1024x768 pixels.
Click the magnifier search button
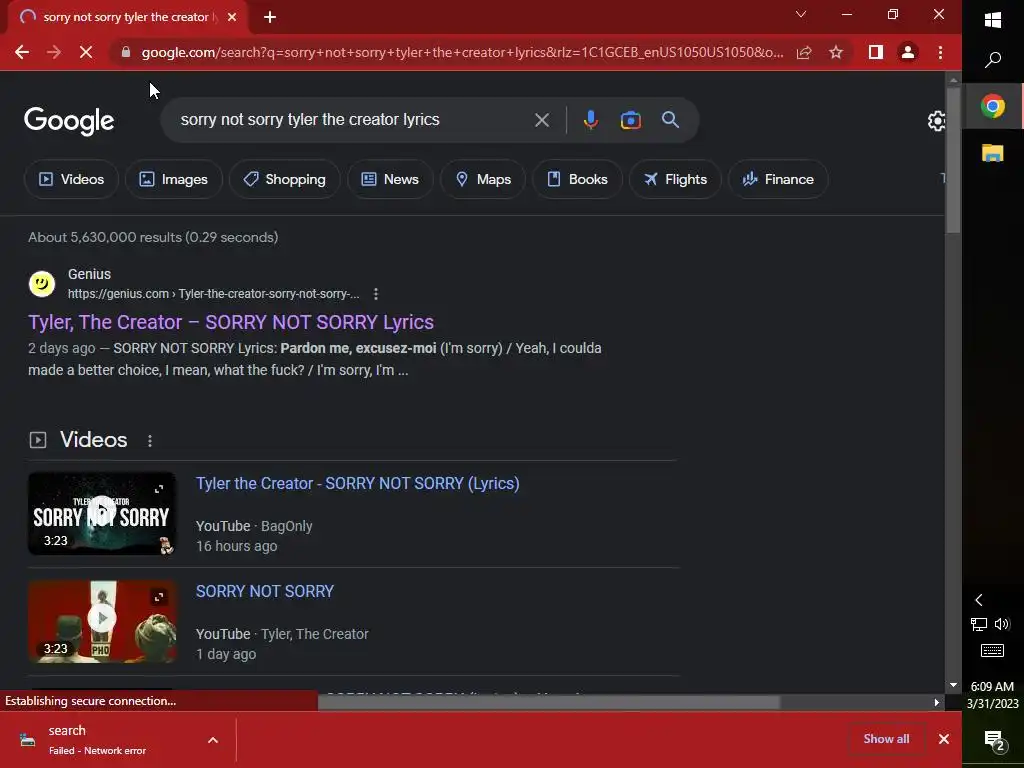[670, 120]
